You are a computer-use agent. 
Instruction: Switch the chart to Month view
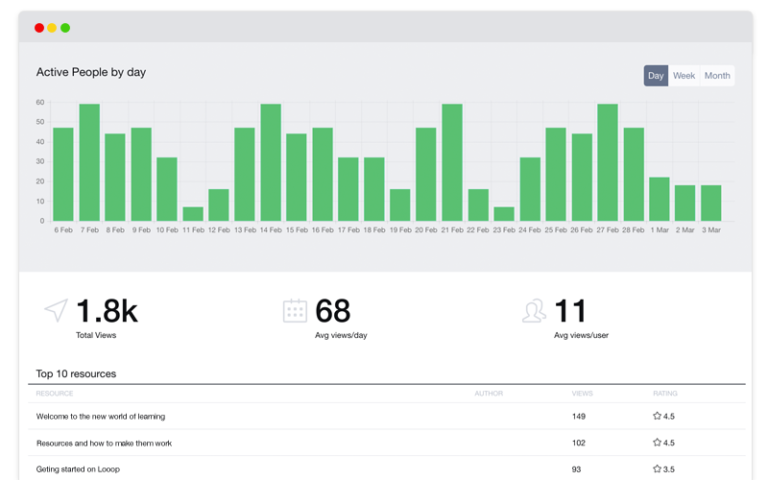point(717,76)
